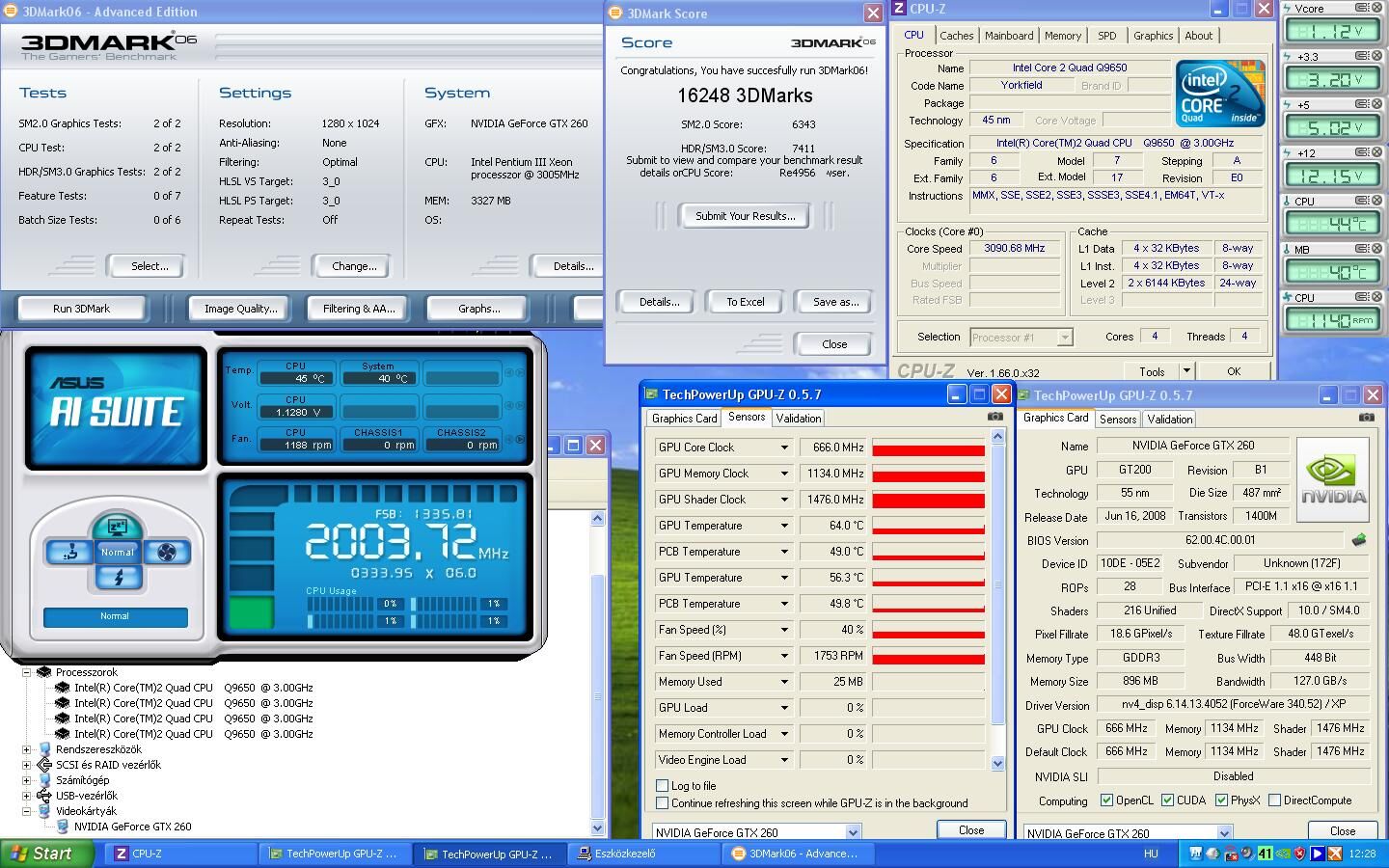Switch to the Memory tab in CPU-Z
This screenshot has height=868, width=1389.
click(1063, 36)
